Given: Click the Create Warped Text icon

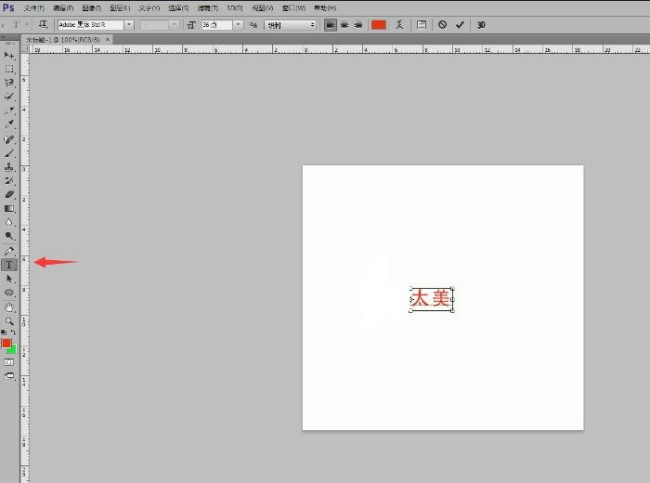Looking at the screenshot, I should (400, 24).
